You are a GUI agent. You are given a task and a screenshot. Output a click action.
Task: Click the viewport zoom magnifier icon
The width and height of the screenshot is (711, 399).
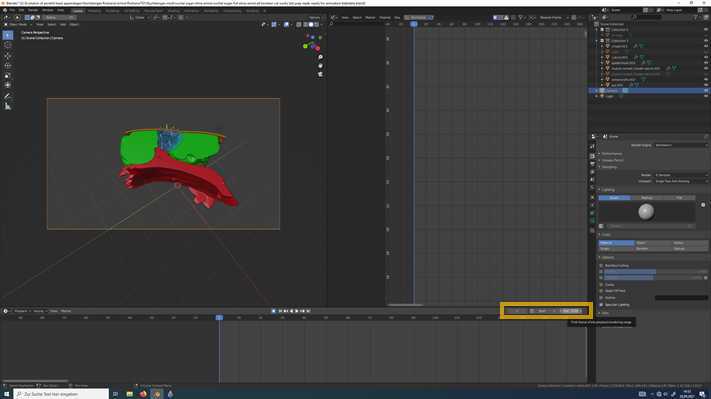pos(321,57)
